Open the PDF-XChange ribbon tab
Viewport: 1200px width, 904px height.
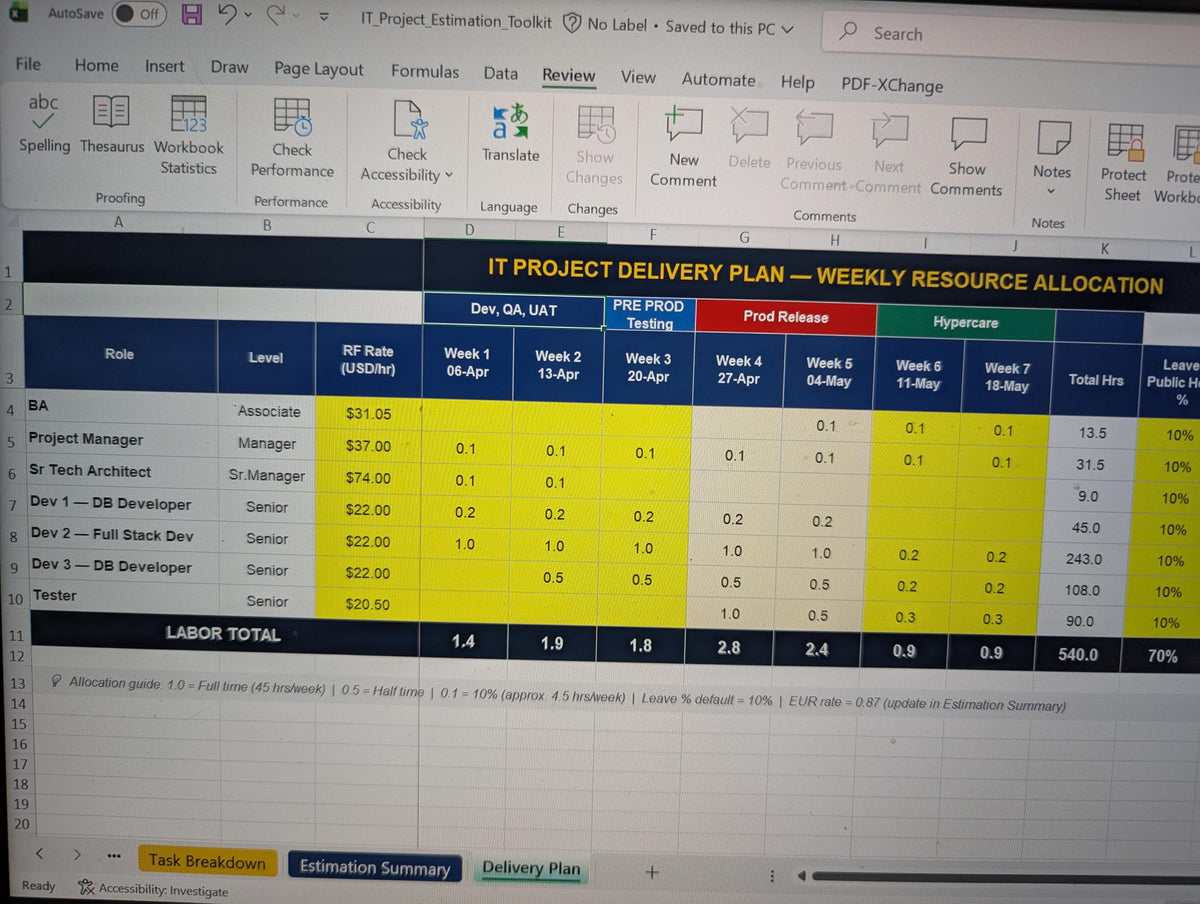coord(892,85)
